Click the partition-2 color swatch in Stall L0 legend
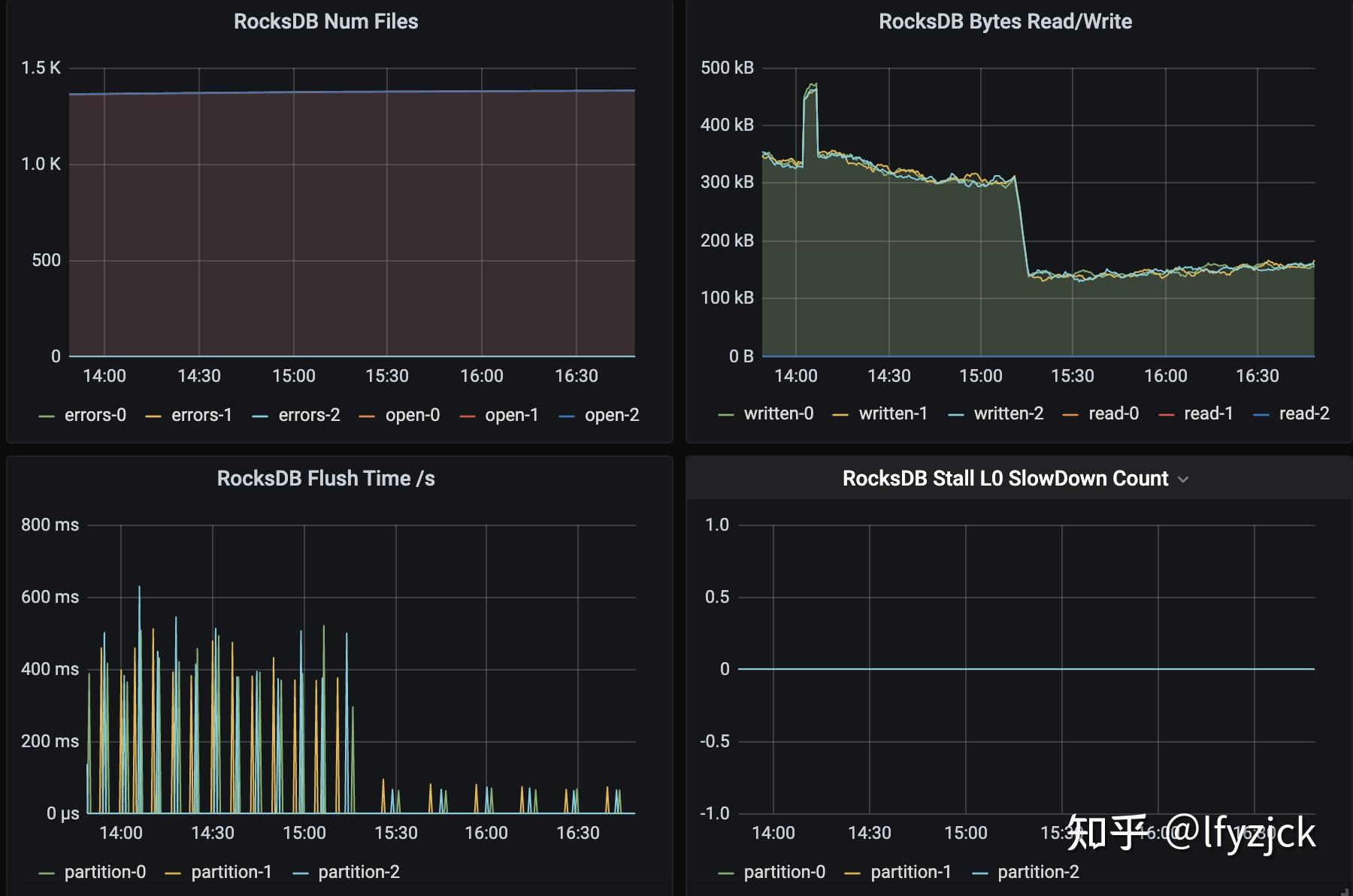The width and height of the screenshot is (1353, 896). 979,873
